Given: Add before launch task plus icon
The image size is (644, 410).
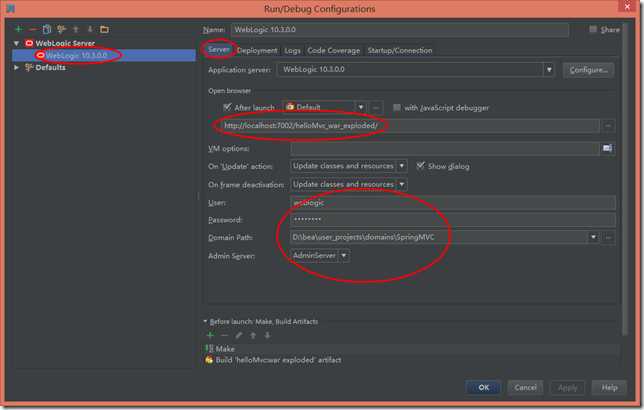Looking at the screenshot, I should pos(210,335).
